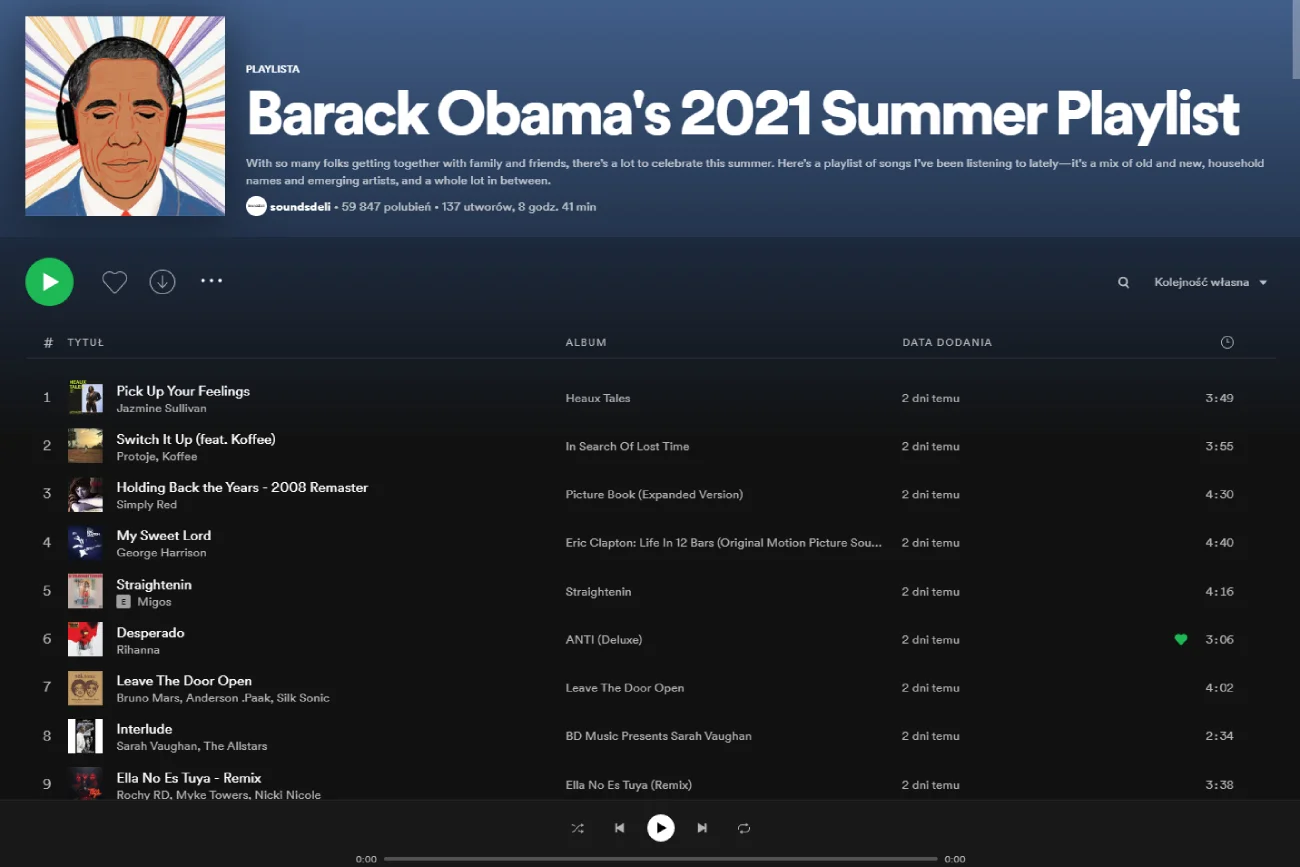
Task: Select the Pick Up Your Feelings track title
Action: tap(183, 391)
